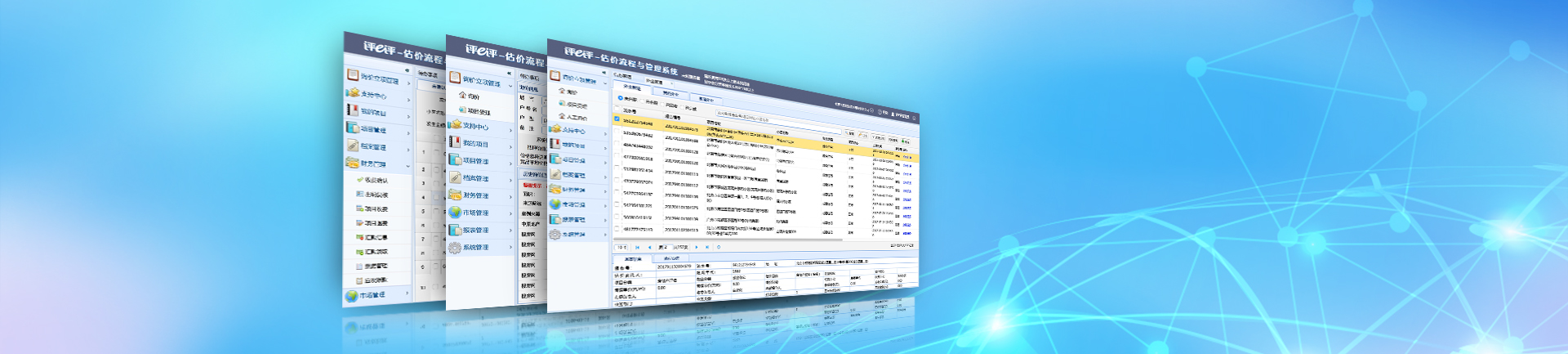Open 询价立项管理 icon in middle window
The height and width of the screenshot is (354, 1568).
click(x=455, y=78)
